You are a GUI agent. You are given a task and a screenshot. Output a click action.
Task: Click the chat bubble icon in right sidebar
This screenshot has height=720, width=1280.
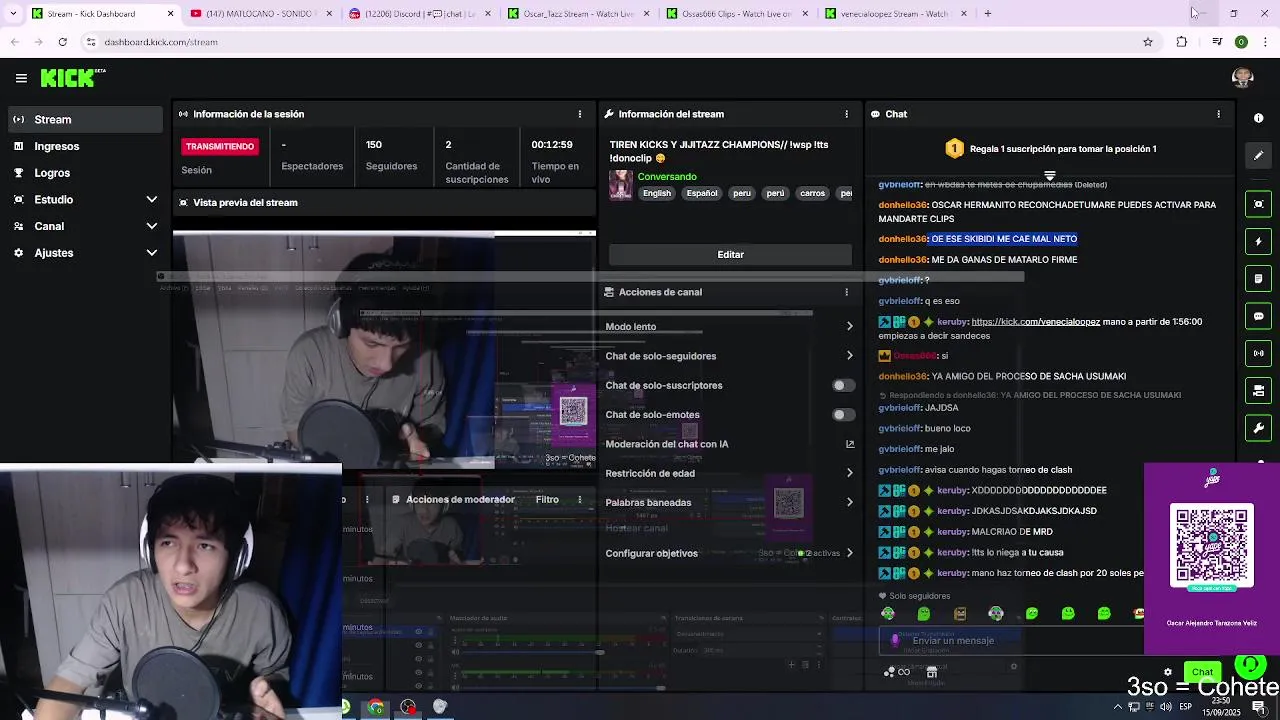(1258, 316)
